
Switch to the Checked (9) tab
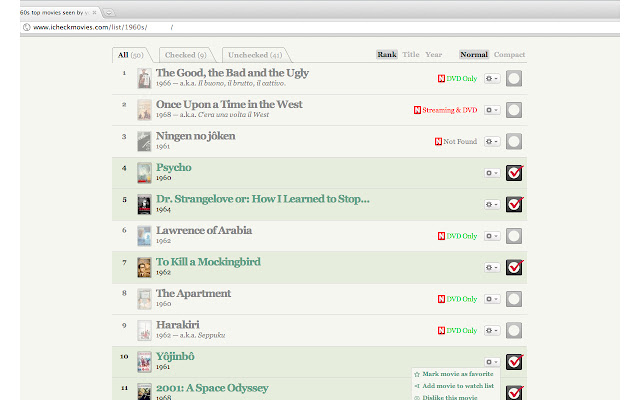(x=186, y=55)
